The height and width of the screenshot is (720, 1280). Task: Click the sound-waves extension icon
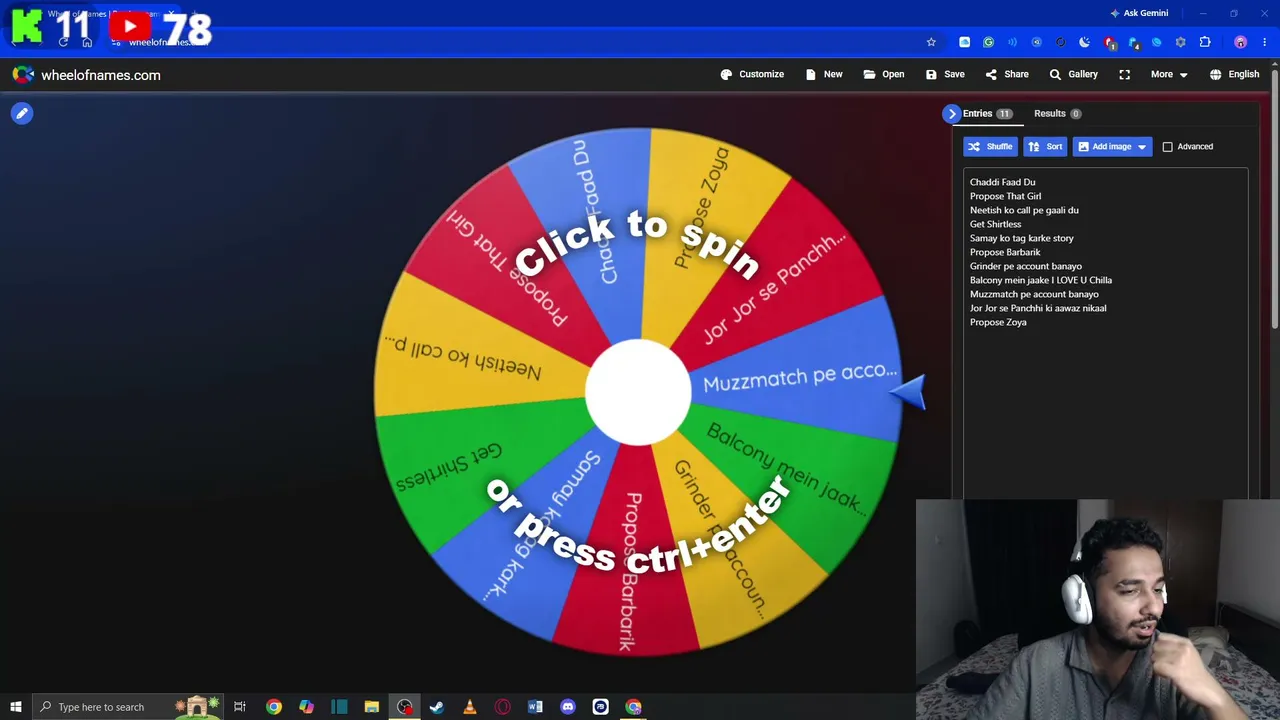point(1012,42)
